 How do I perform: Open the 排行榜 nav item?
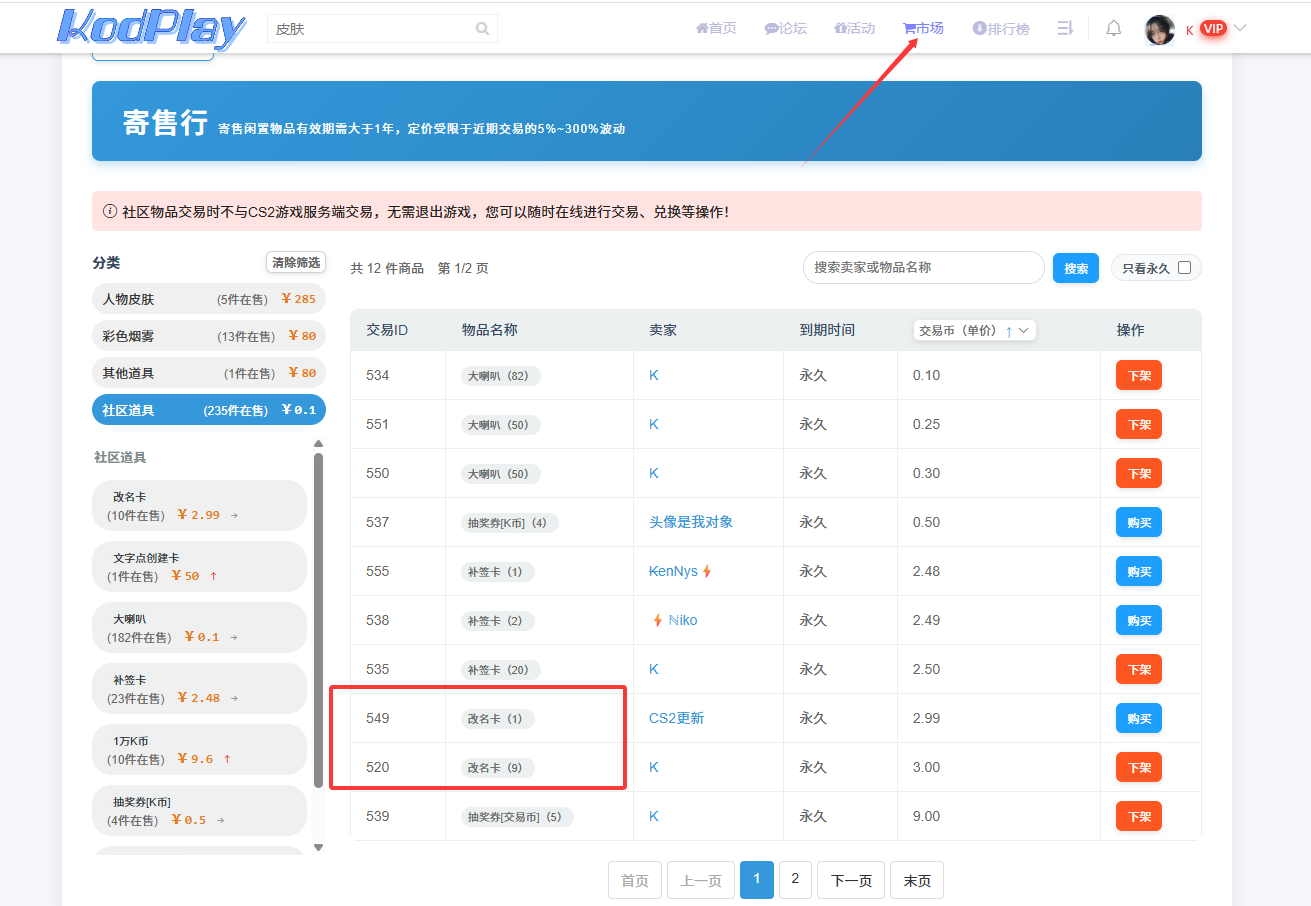coord(1000,29)
